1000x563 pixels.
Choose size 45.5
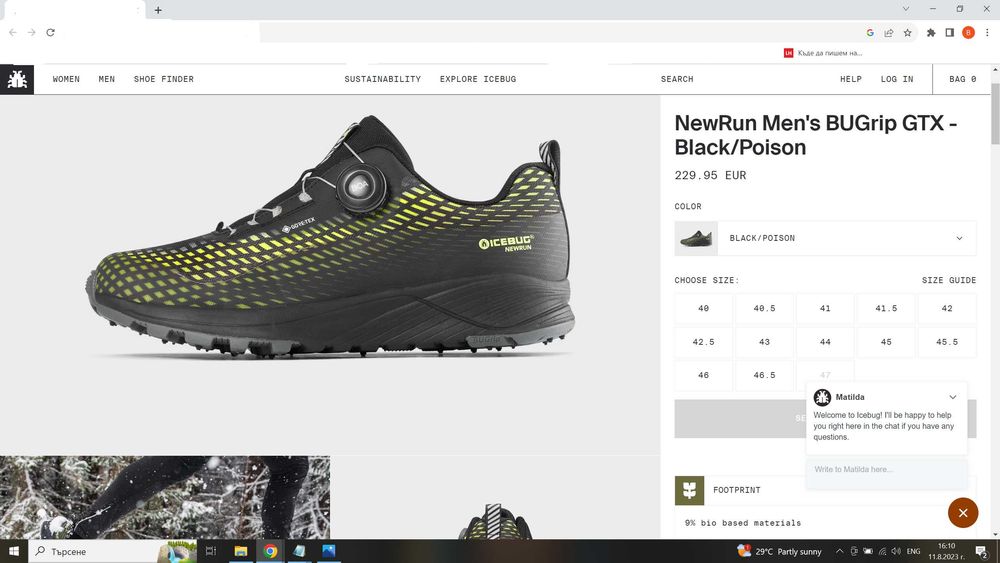point(947,342)
